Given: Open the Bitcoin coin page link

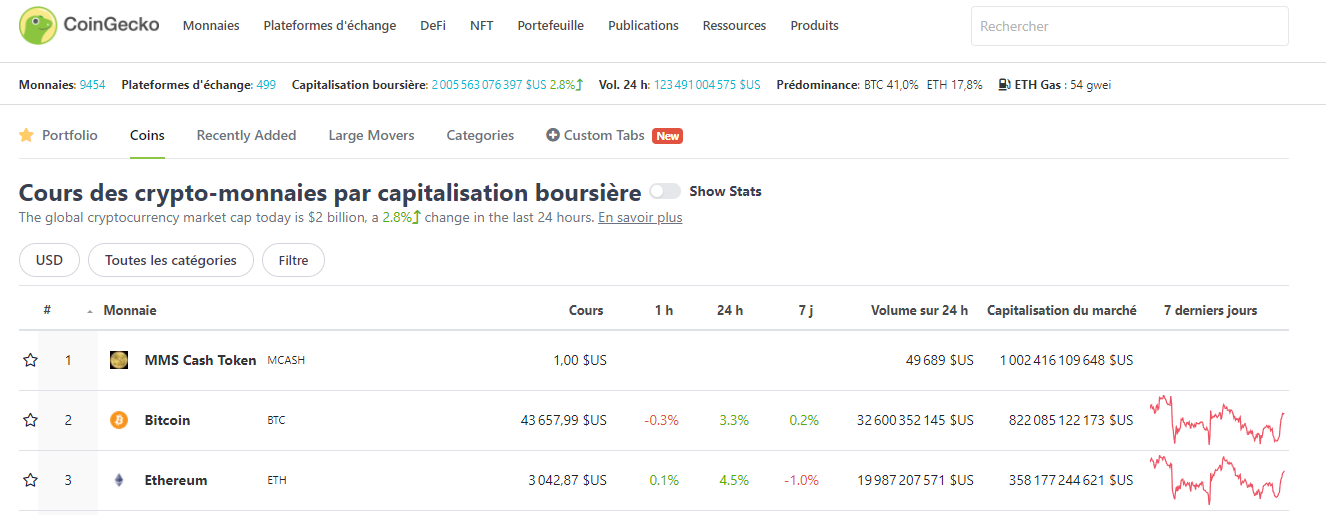Looking at the screenshot, I should pos(167,420).
